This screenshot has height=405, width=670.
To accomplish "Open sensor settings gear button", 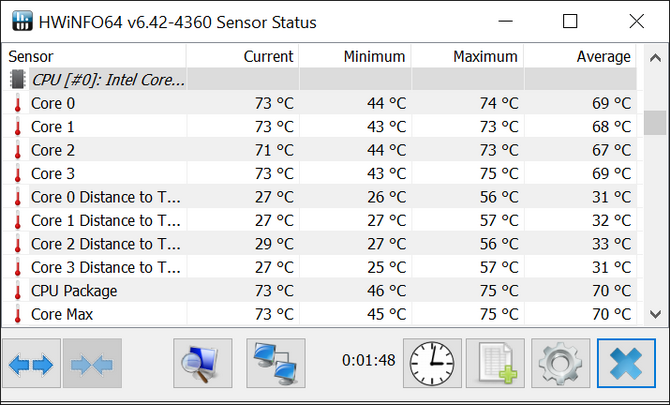I will click(x=561, y=364).
